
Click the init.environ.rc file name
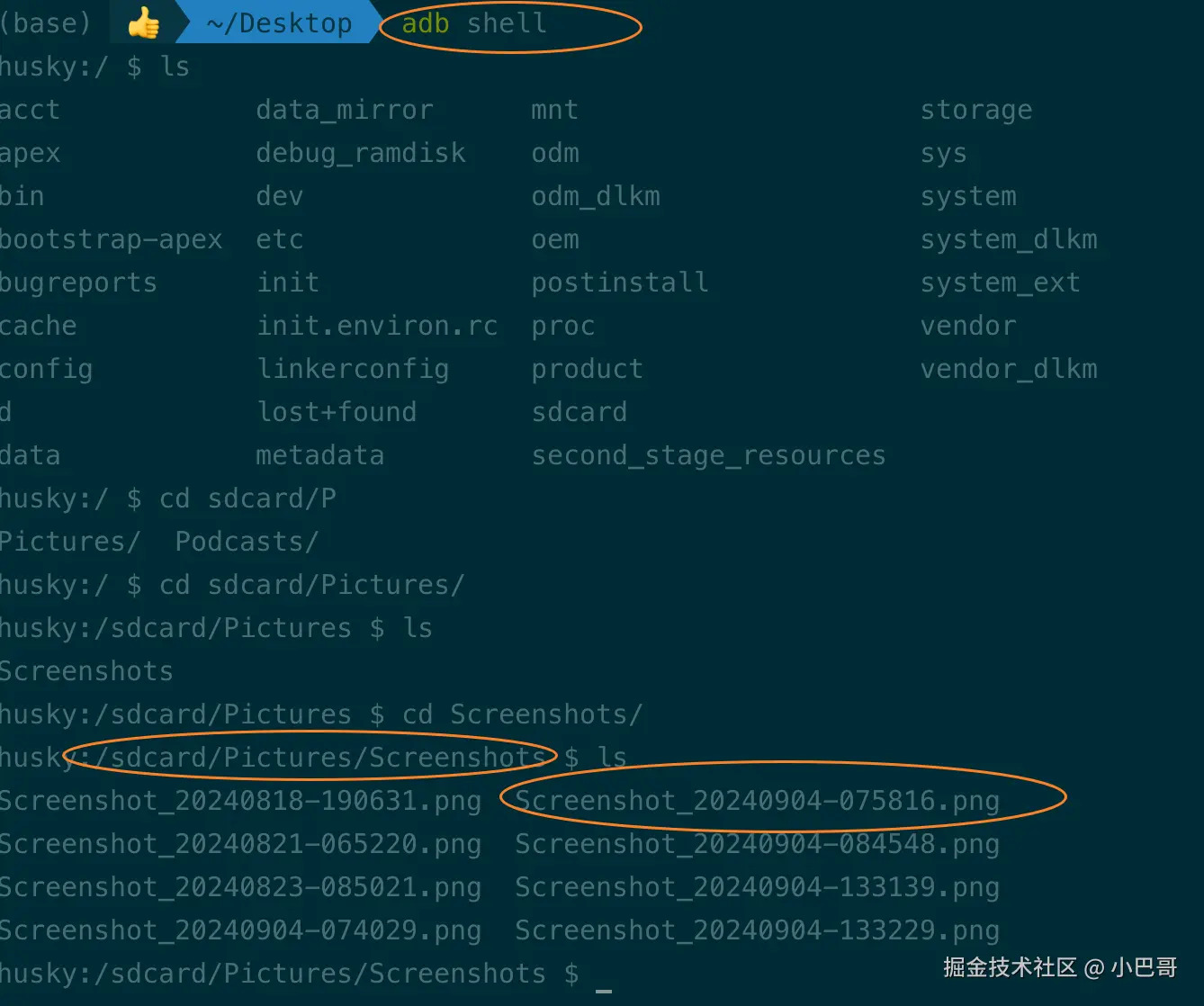[377, 326]
